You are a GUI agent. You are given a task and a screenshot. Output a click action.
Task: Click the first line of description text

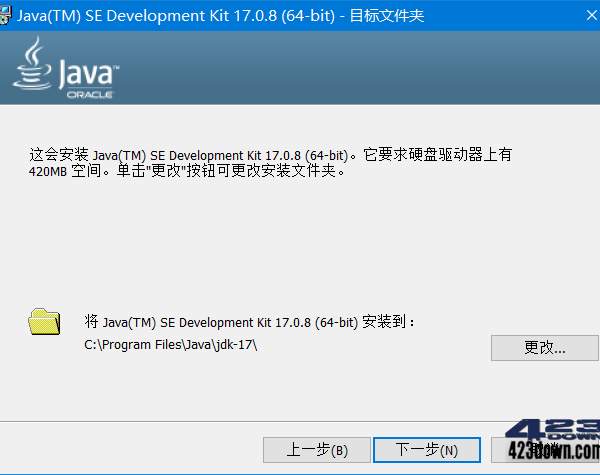tap(270, 155)
